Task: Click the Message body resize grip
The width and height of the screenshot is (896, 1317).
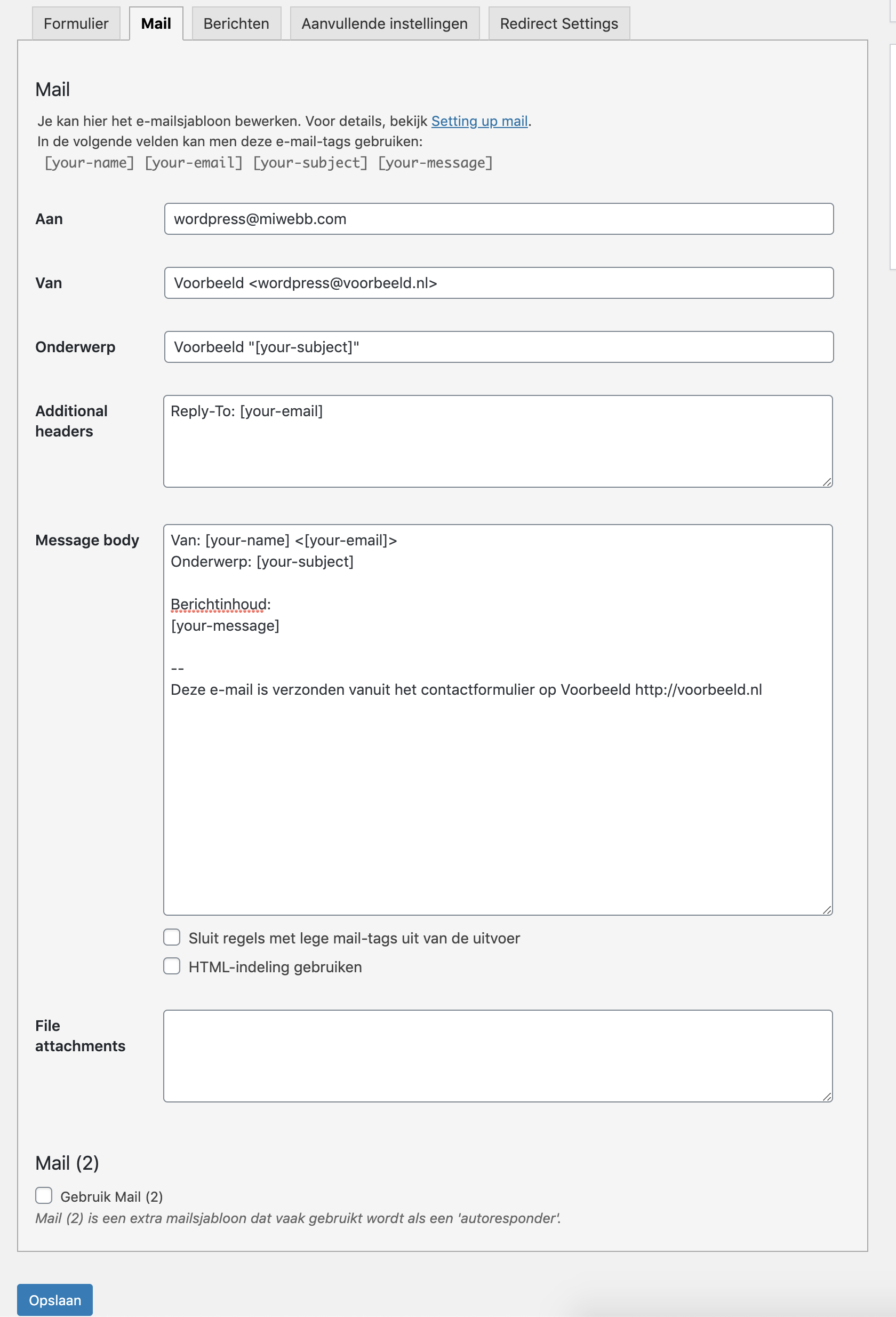Action: pyautogui.click(x=827, y=910)
